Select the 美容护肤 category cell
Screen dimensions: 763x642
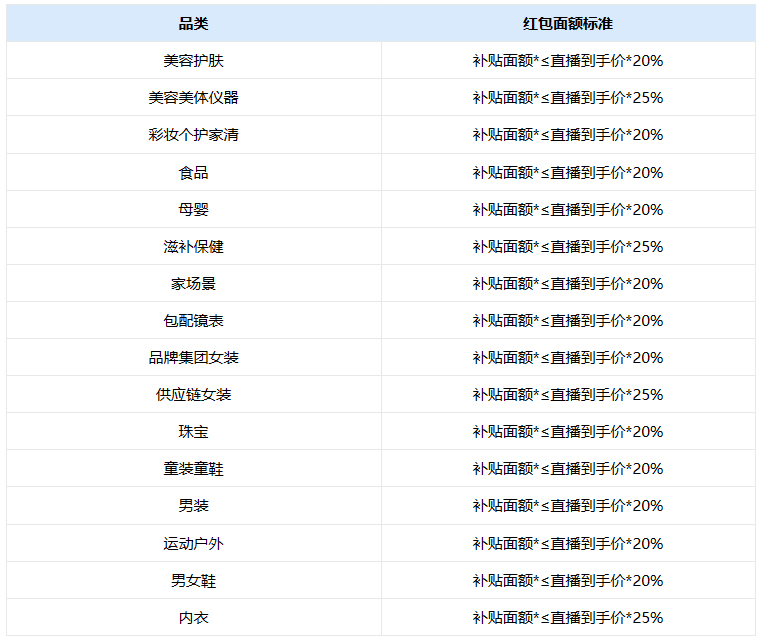tap(193, 61)
